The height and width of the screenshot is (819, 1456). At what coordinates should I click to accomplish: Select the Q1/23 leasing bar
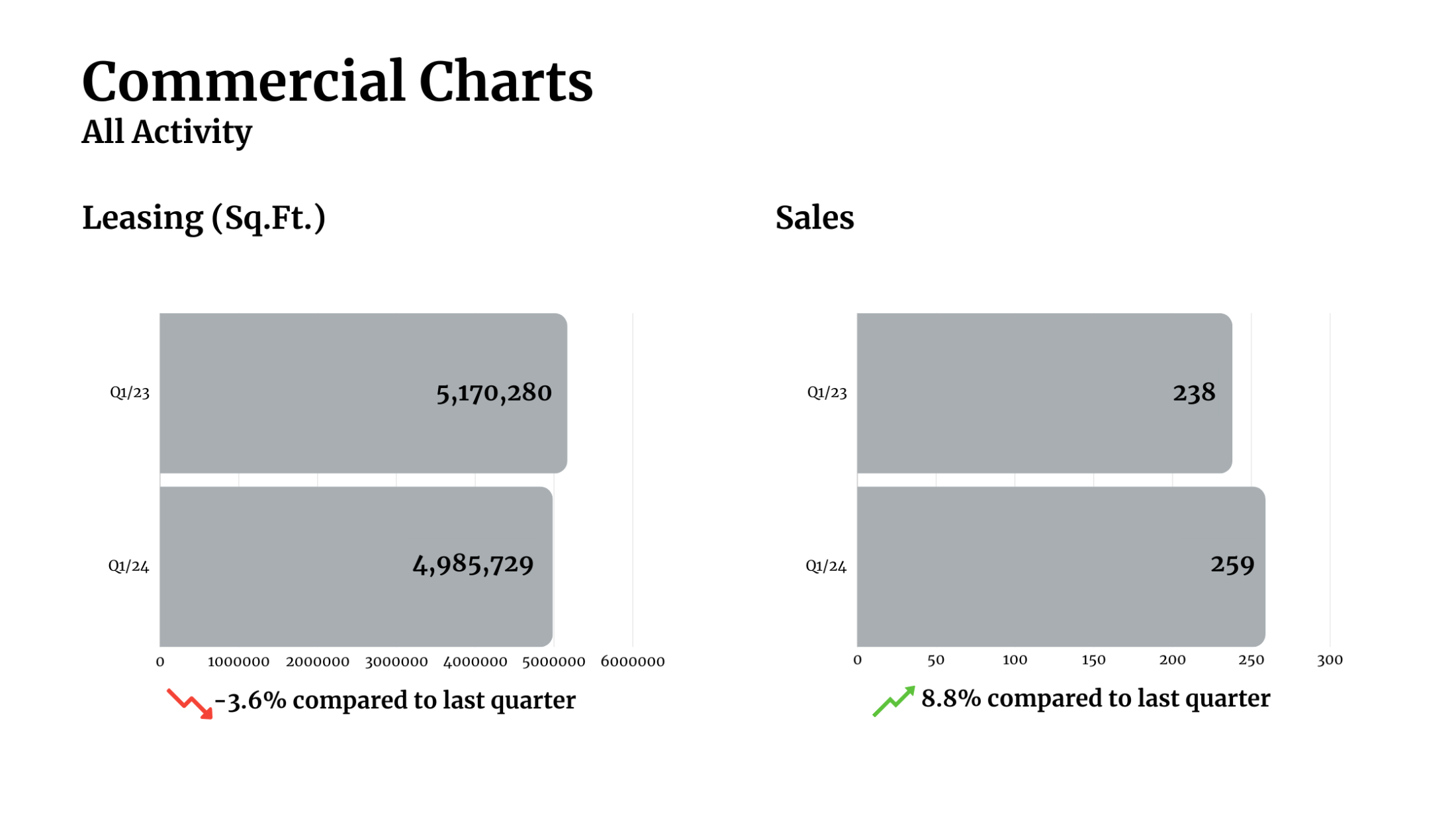point(298,393)
